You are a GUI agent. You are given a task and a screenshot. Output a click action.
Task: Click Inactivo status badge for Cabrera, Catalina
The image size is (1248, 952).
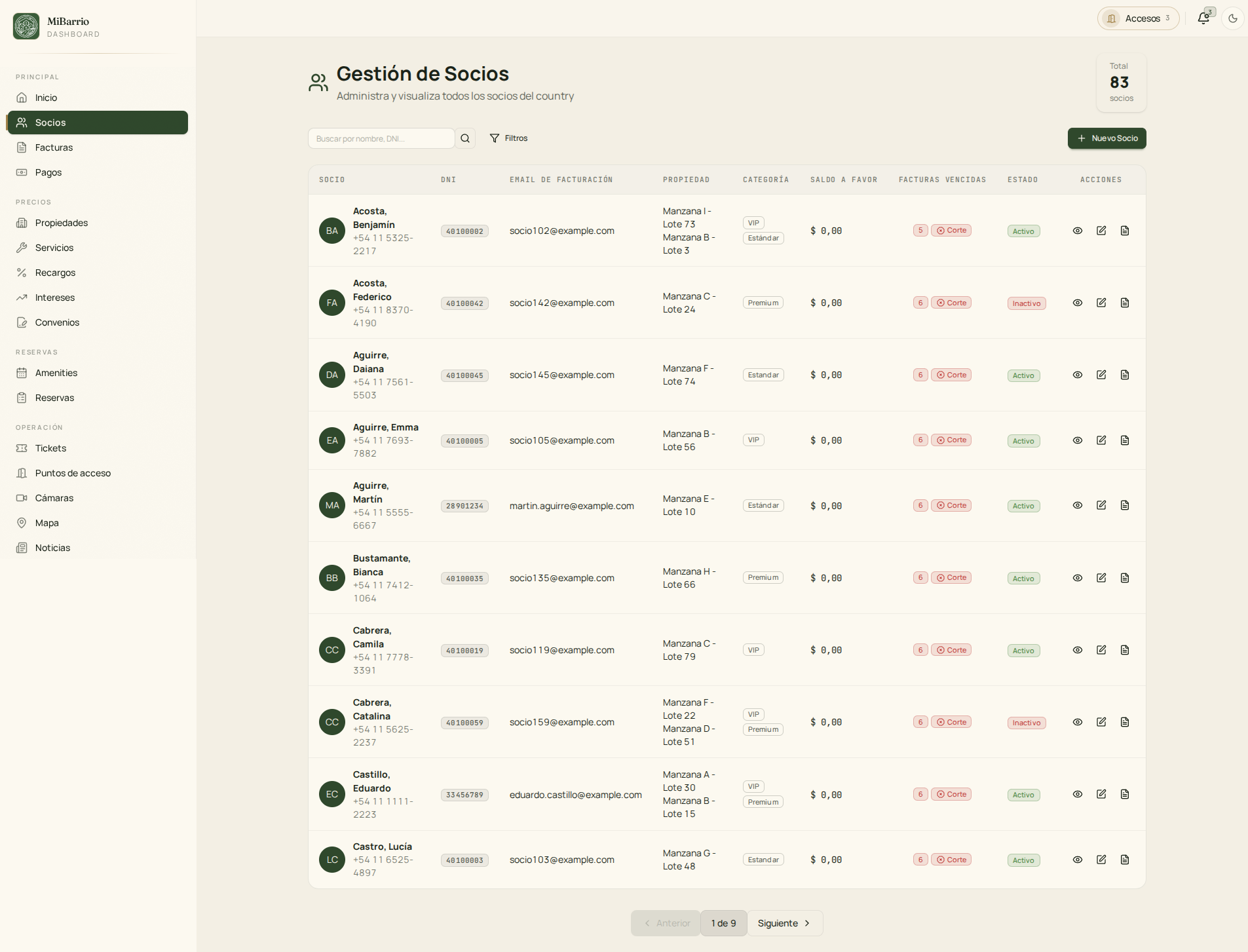(x=1027, y=723)
